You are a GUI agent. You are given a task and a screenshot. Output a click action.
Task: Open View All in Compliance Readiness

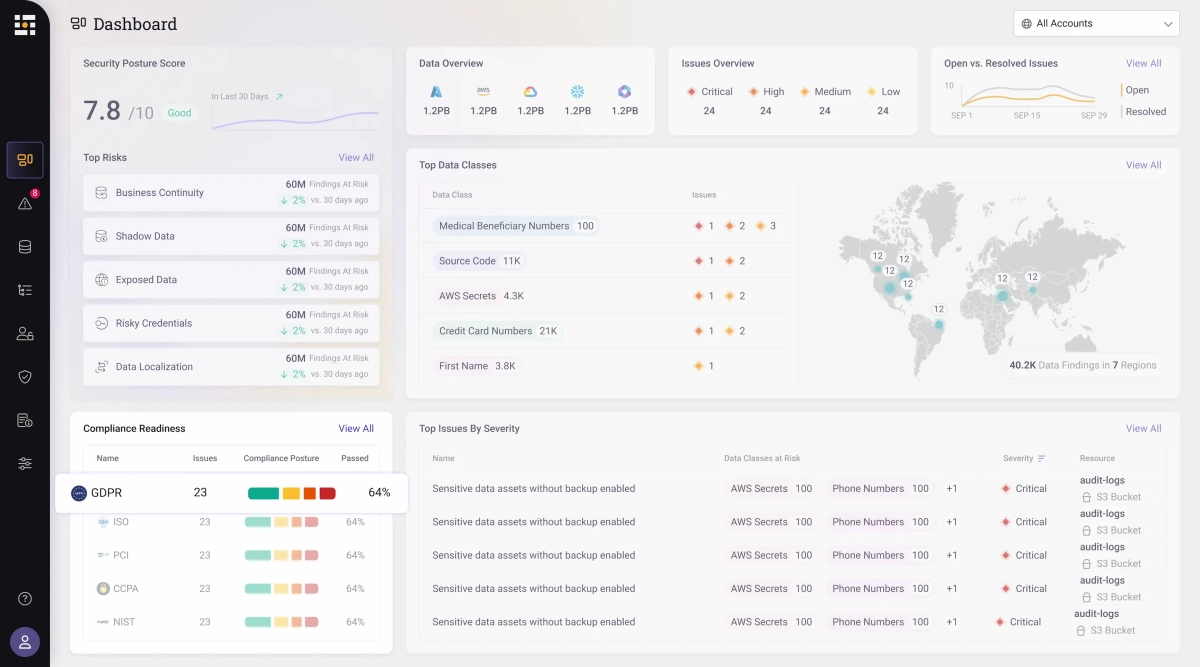click(356, 429)
